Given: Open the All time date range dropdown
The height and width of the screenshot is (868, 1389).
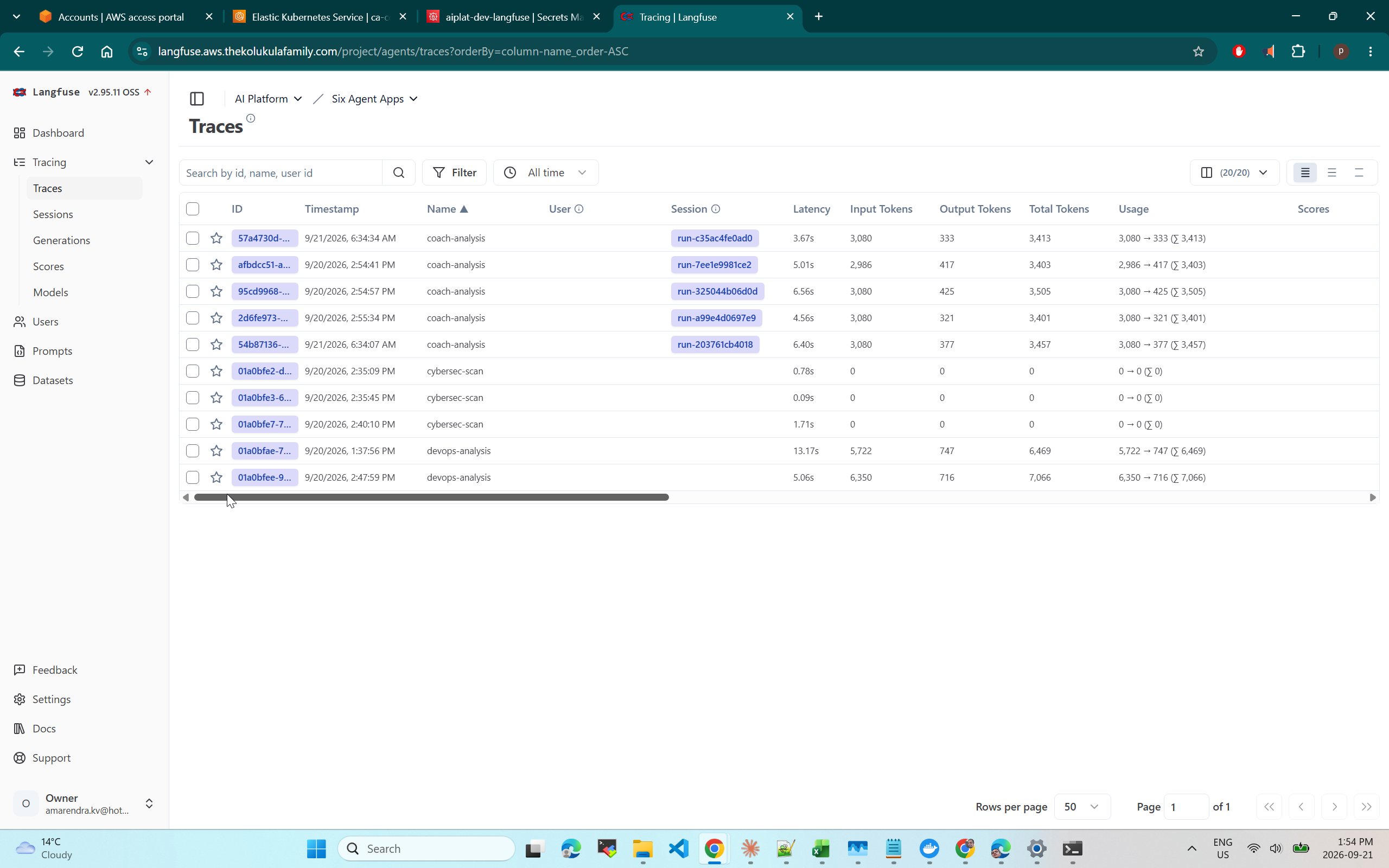Looking at the screenshot, I should (546, 173).
